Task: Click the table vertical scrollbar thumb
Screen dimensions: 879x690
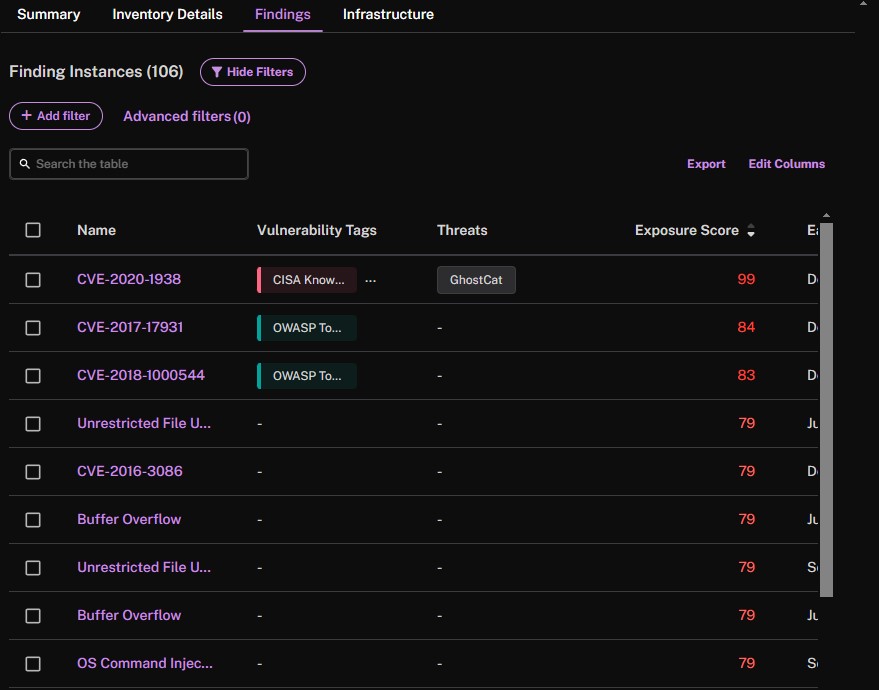Action: coord(826,410)
